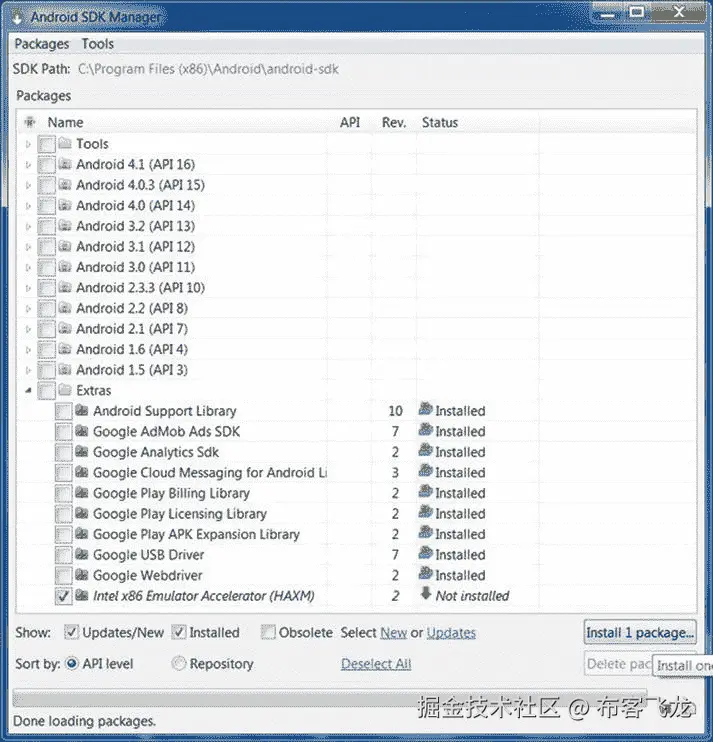
Task: Click the Android 4.0 (API 14) package icon
Action: coord(65,205)
